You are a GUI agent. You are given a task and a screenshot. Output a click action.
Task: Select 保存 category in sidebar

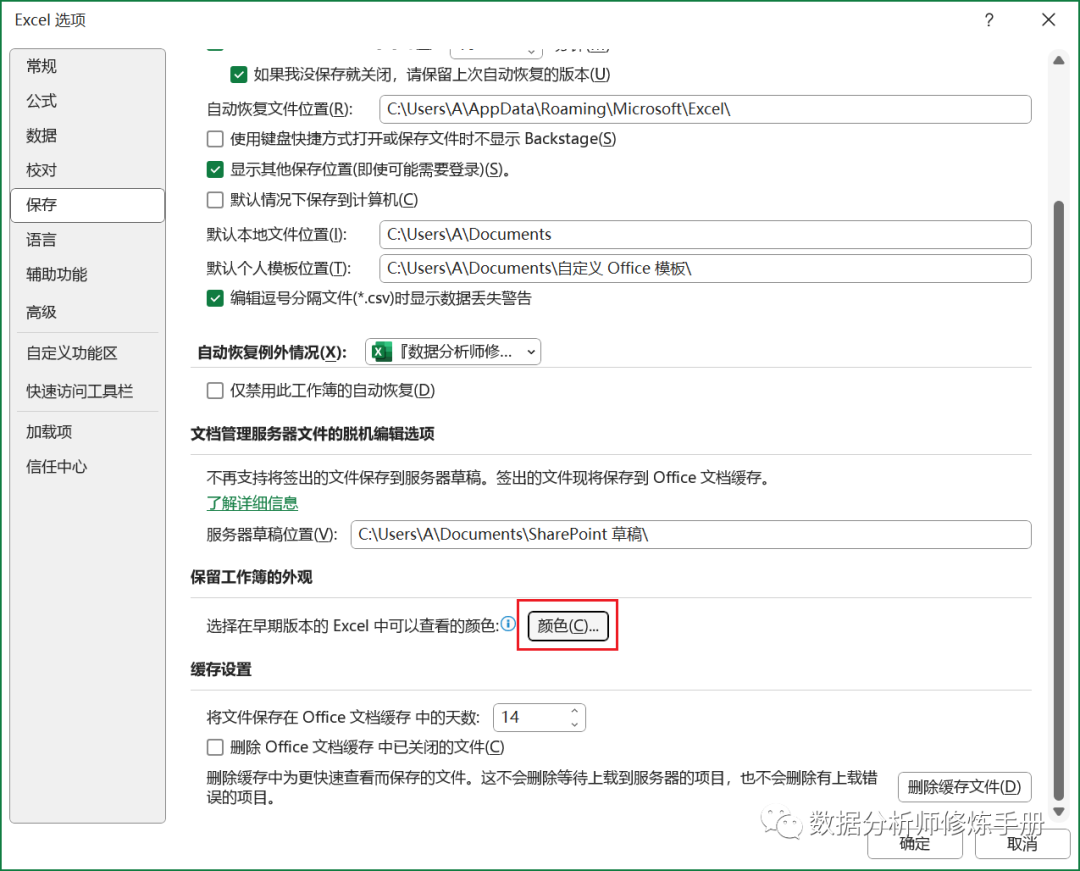click(87, 204)
